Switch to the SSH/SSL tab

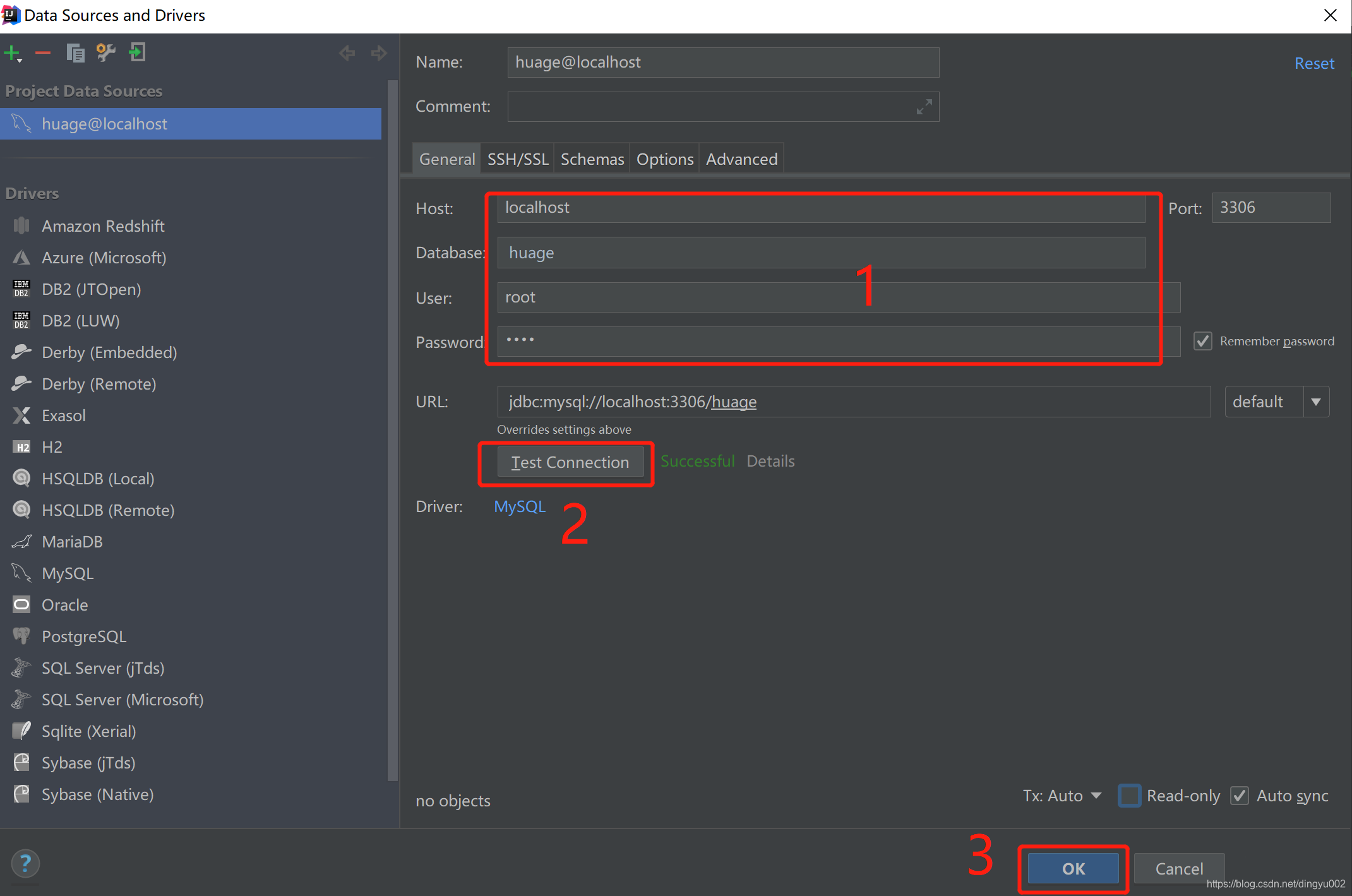517,159
